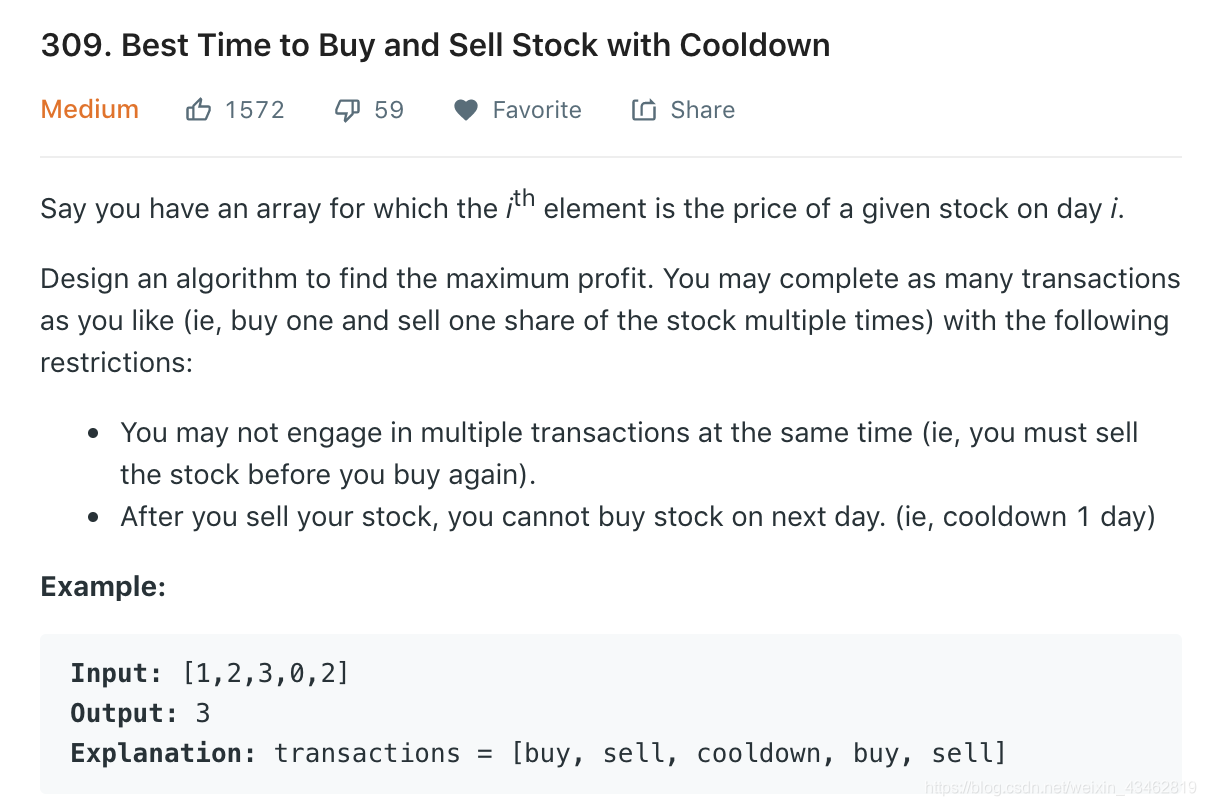1206x806 pixels.
Task: Click the problem title 309 heading
Action: (435, 46)
